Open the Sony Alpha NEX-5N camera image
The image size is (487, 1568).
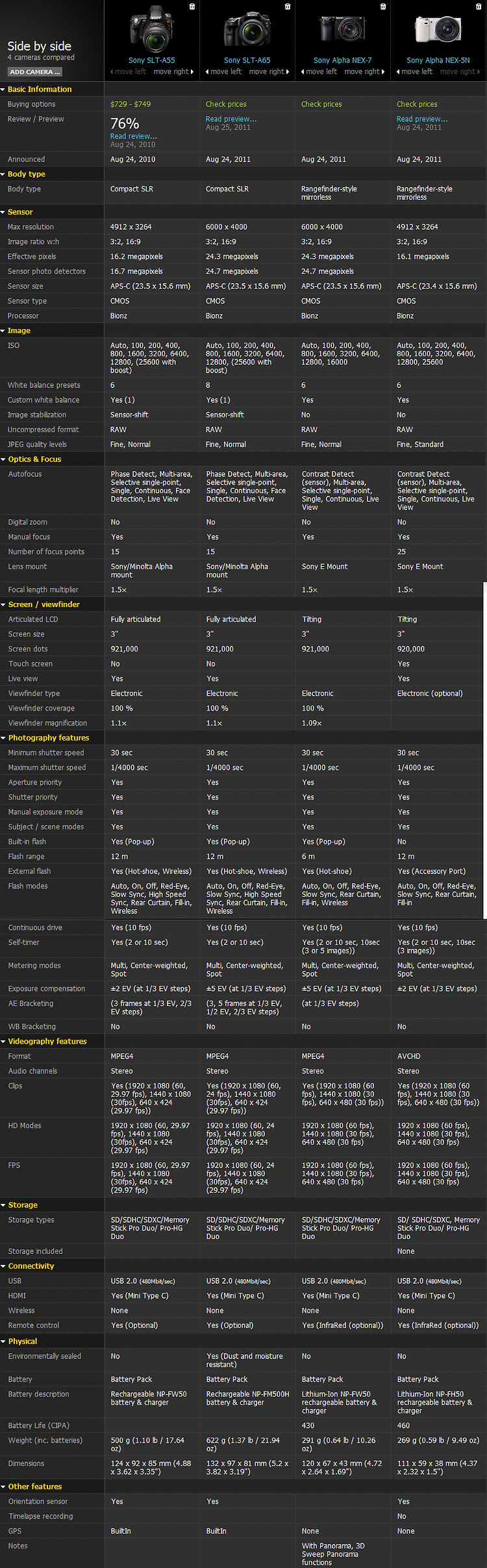pos(438,29)
